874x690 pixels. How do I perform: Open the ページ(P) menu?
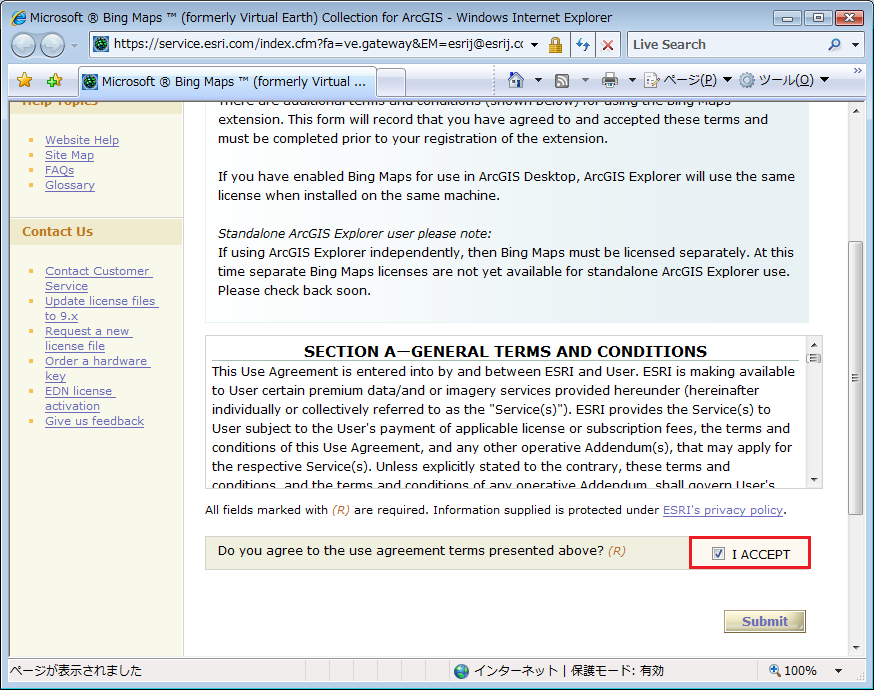(687, 80)
